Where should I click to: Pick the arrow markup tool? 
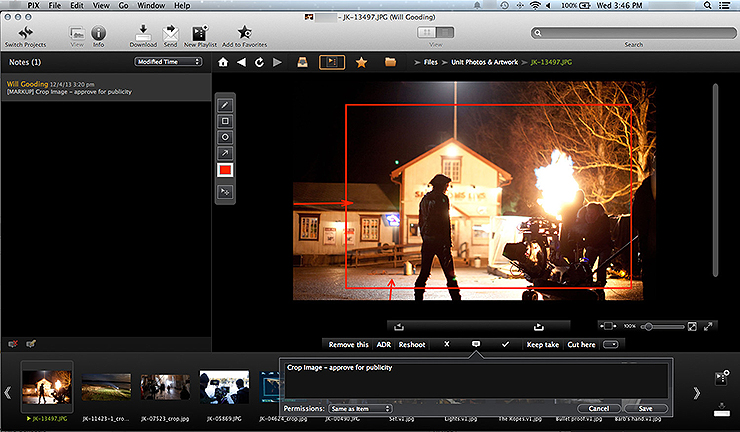pos(225,153)
